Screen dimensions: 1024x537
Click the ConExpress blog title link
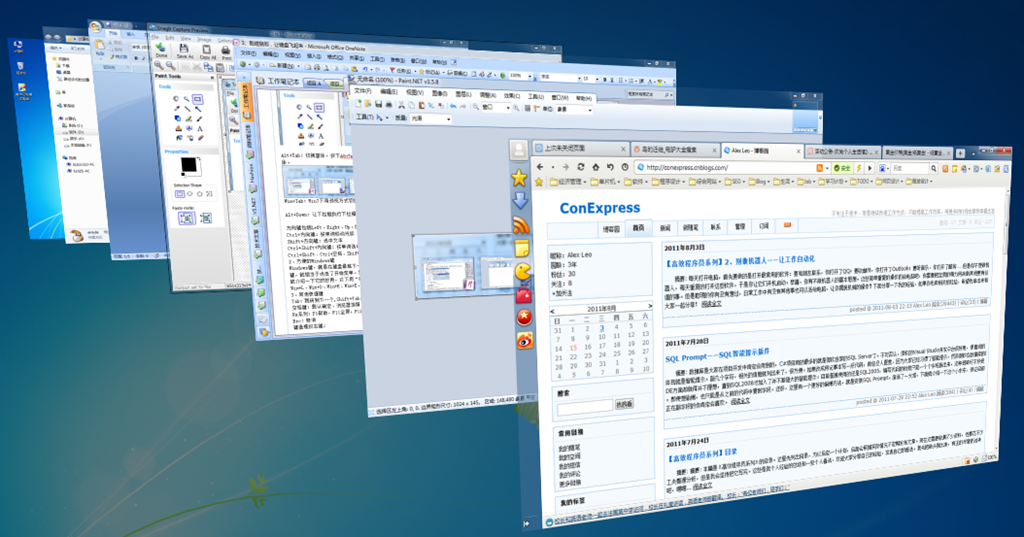pyautogui.click(x=600, y=208)
